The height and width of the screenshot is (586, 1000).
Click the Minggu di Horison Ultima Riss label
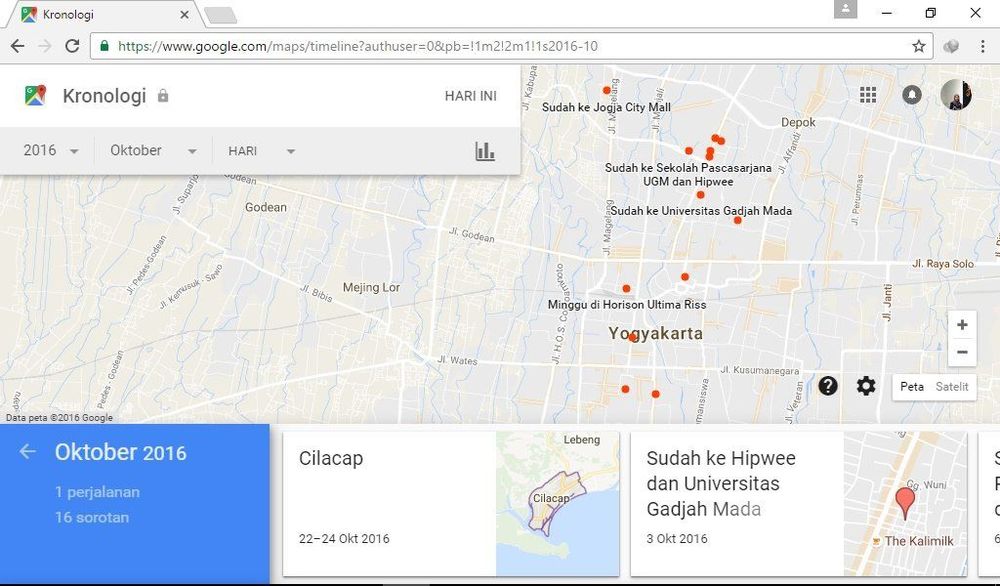627,305
